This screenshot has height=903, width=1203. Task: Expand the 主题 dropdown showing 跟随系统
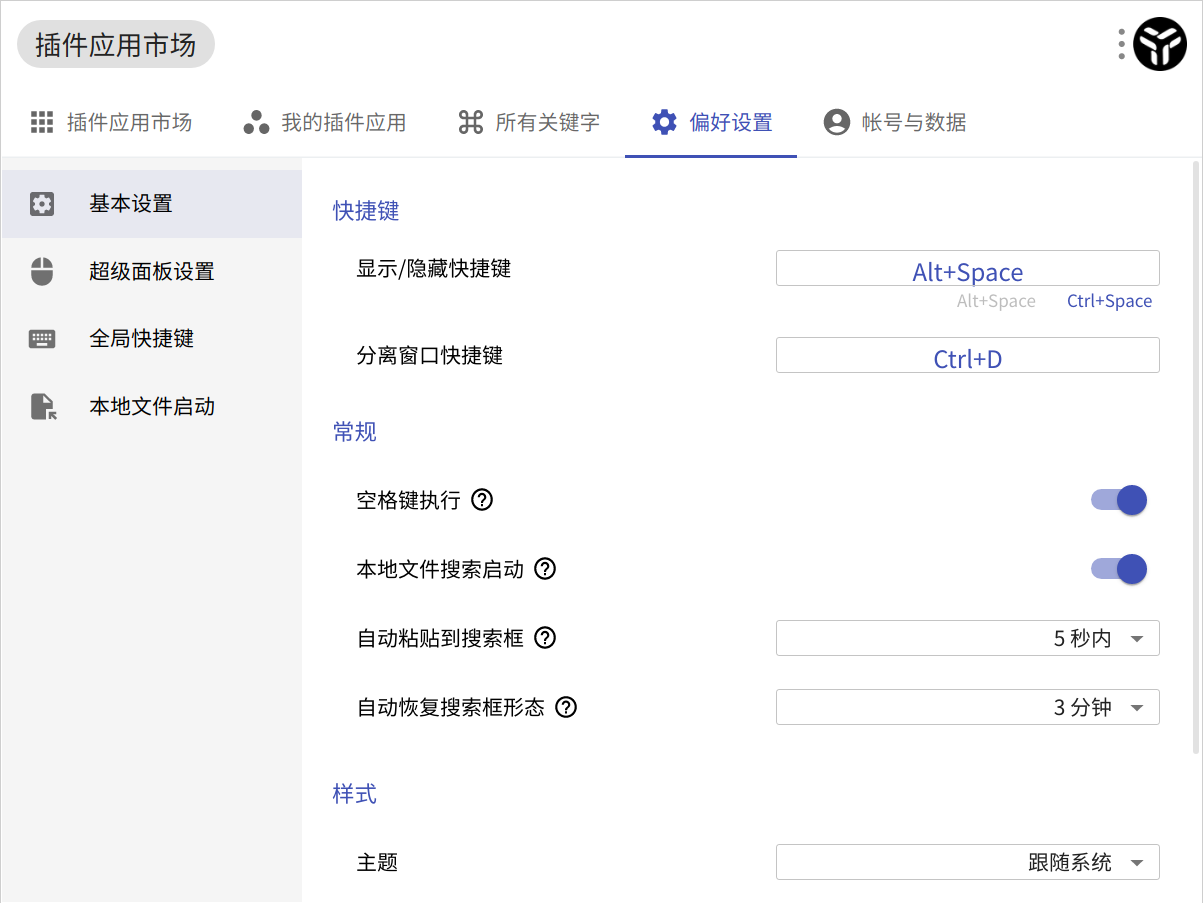click(x=967, y=862)
